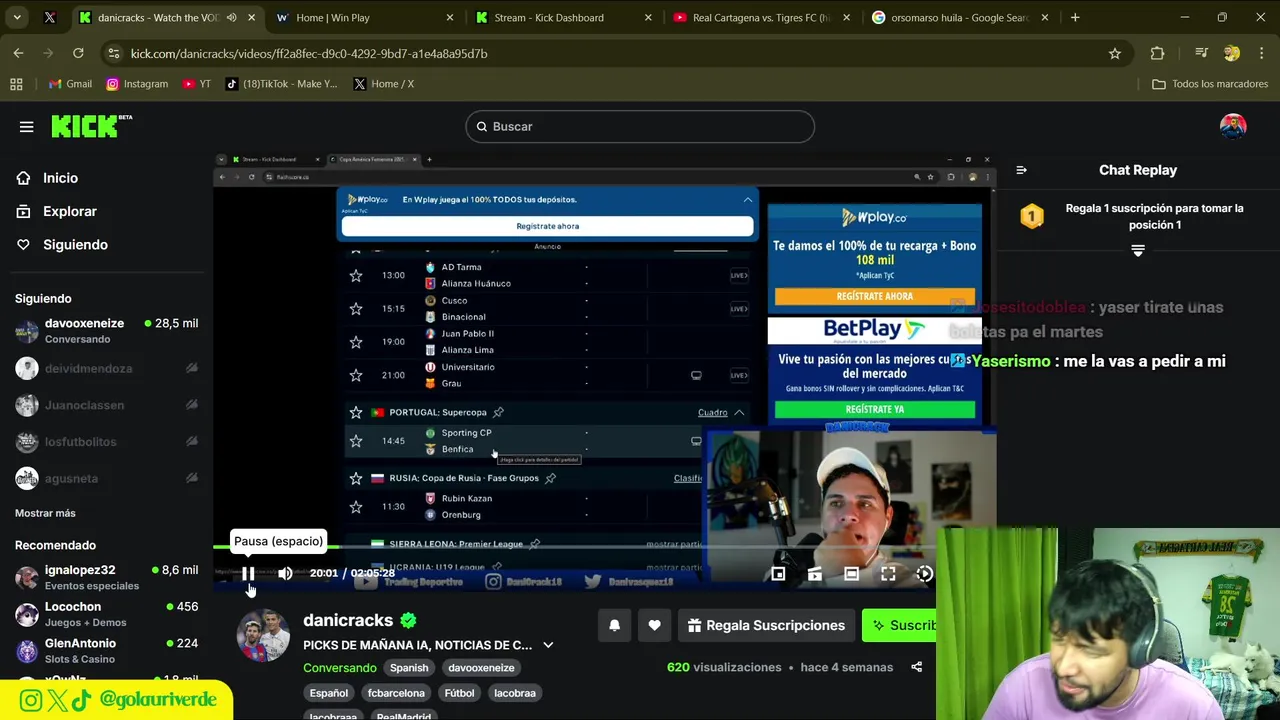The height and width of the screenshot is (720, 1280).
Task: Open davooxeneize channel in sidebar
Action: pyautogui.click(x=106, y=331)
